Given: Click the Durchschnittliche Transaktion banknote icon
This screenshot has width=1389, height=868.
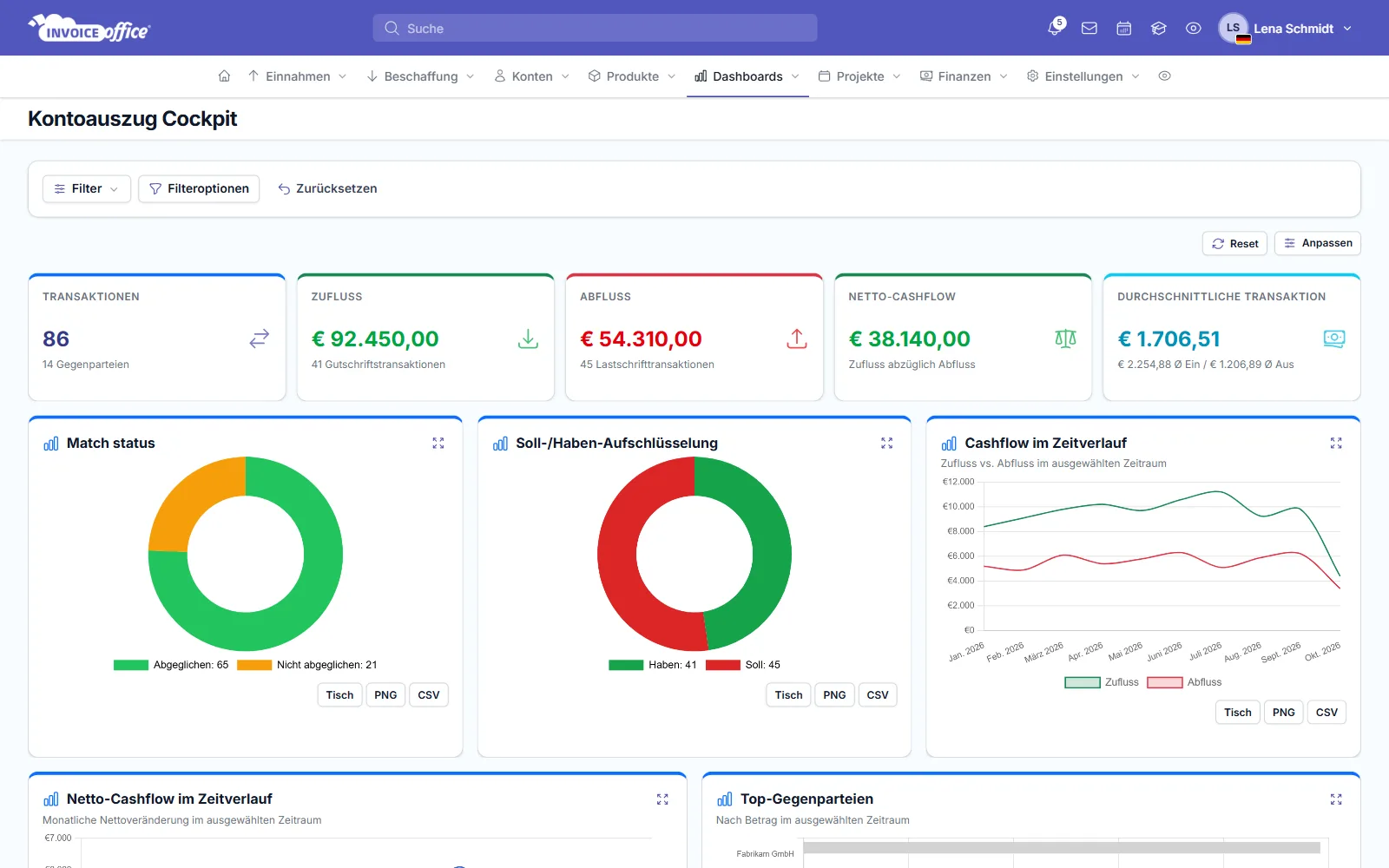Looking at the screenshot, I should point(1334,339).
